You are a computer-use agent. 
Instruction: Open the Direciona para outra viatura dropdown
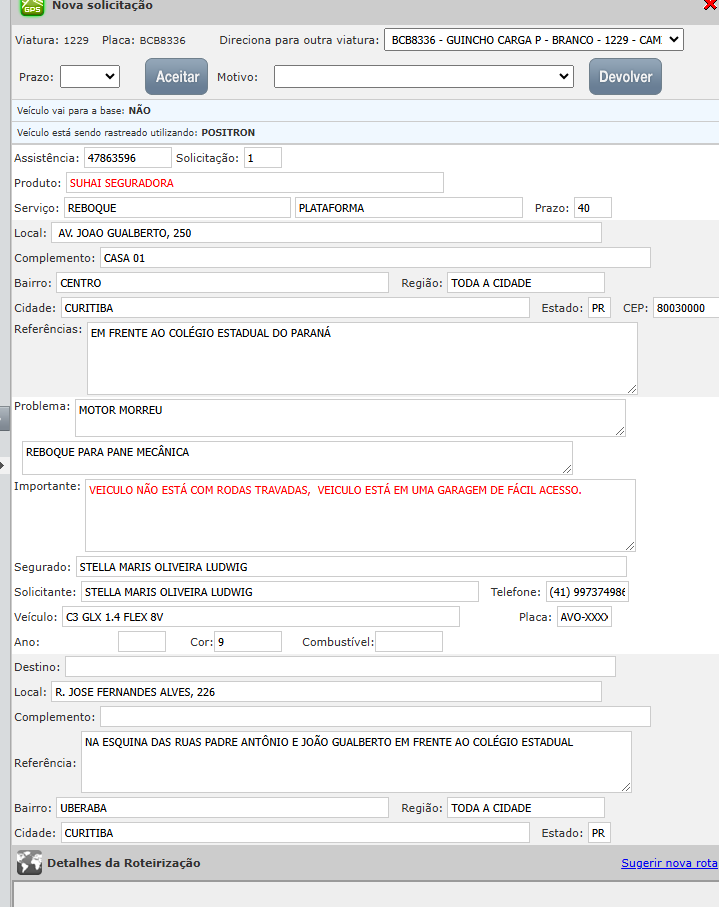[x=533, y=40]
